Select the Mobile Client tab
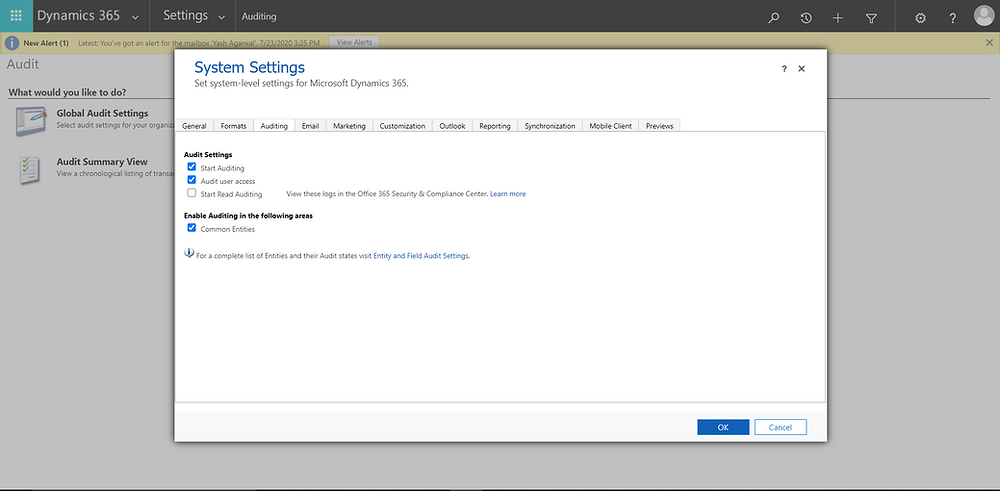 click(610, 126)
